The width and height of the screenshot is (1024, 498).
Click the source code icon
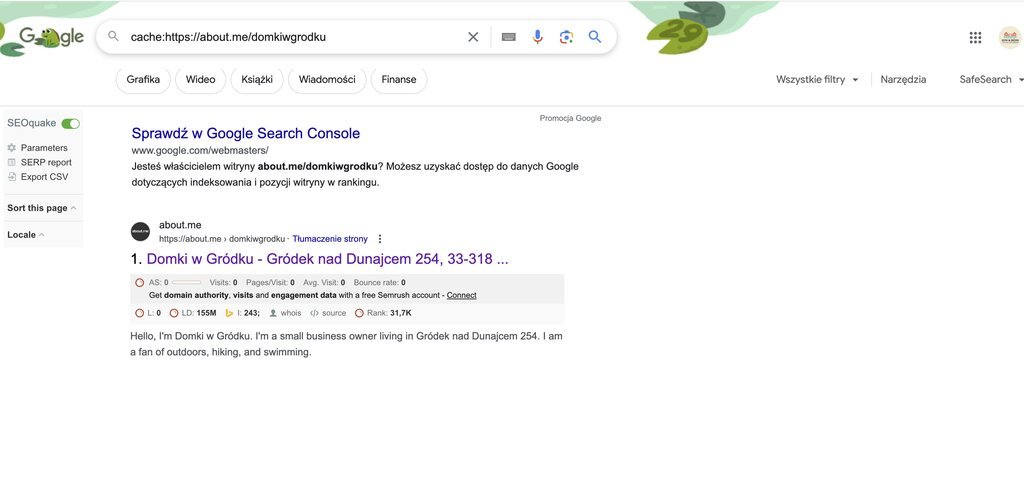pyautogui.click(x=314, y=313)
